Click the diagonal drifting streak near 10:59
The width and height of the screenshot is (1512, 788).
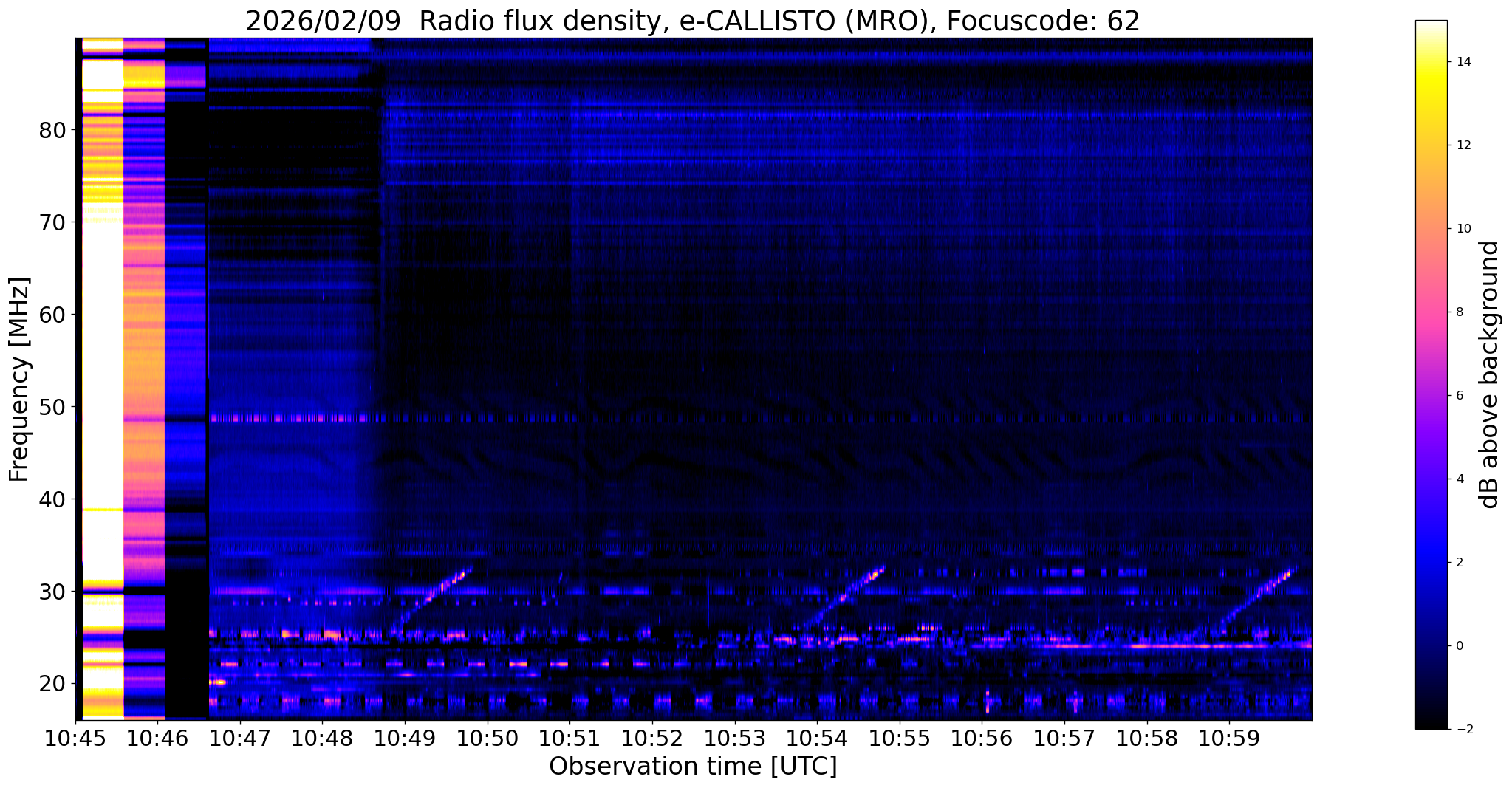coord(1257,598)
